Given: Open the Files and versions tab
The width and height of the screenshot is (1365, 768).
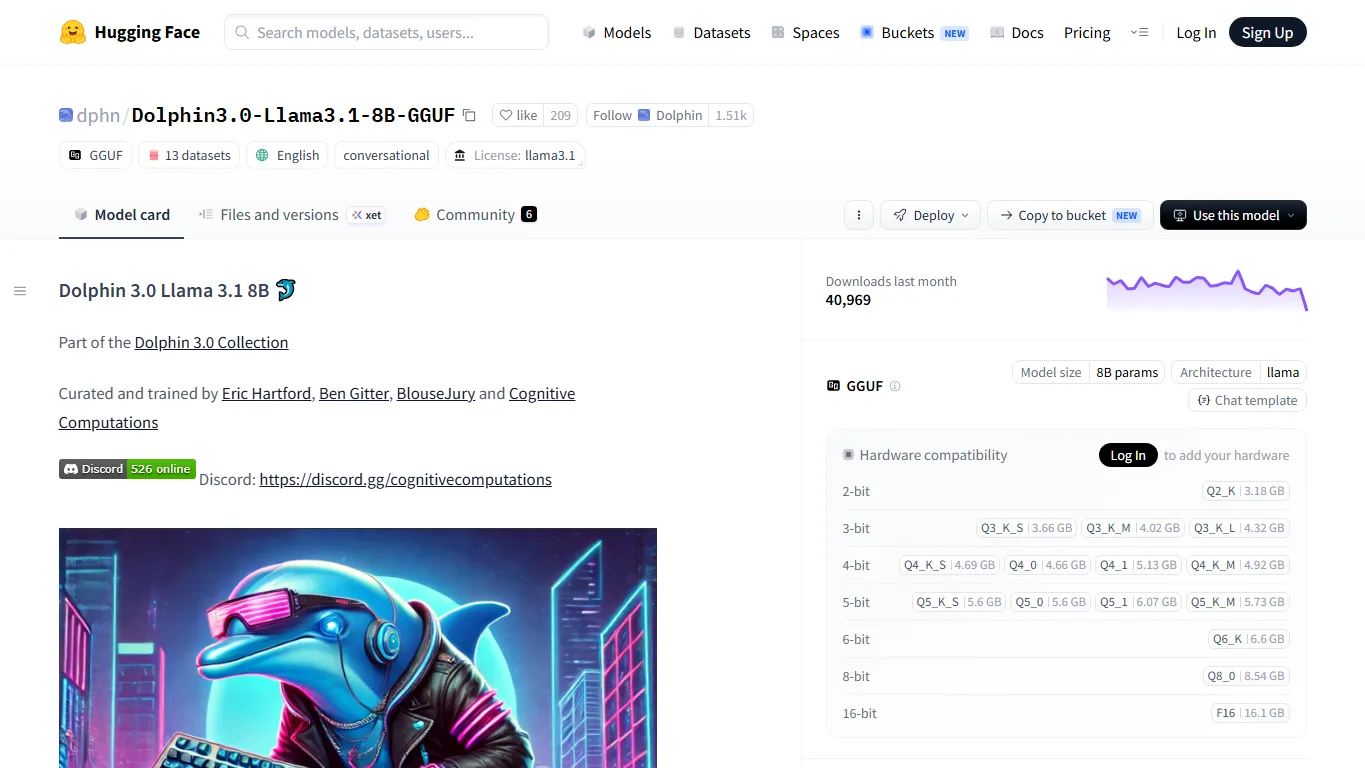Looking at the screenshot, I should click(x=291, y=214).
